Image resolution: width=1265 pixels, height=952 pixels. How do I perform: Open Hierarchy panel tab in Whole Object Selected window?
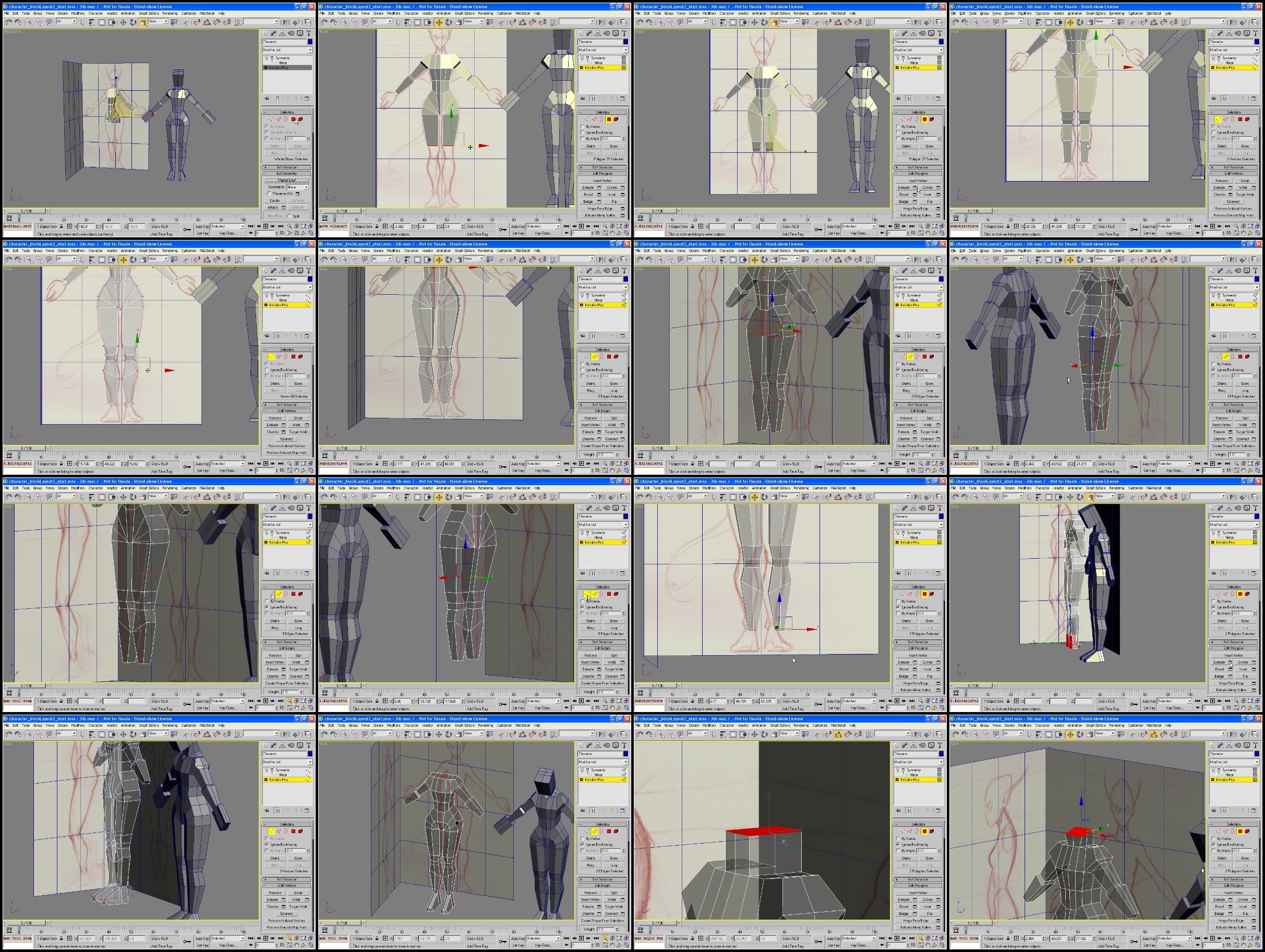[x=283, y=33]
